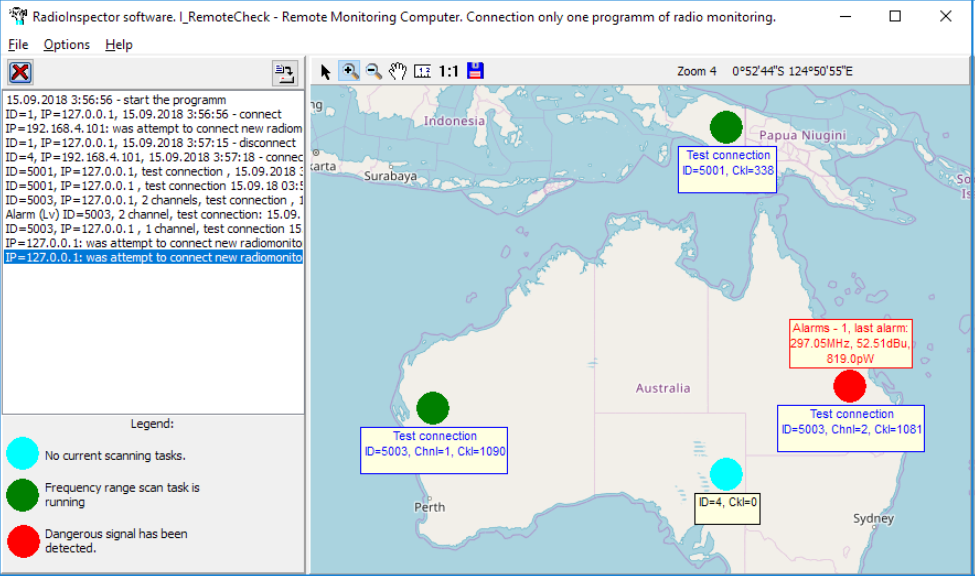
Task: Click the cyan legend circle for no scanning tasks
Action: coord(22,453)
